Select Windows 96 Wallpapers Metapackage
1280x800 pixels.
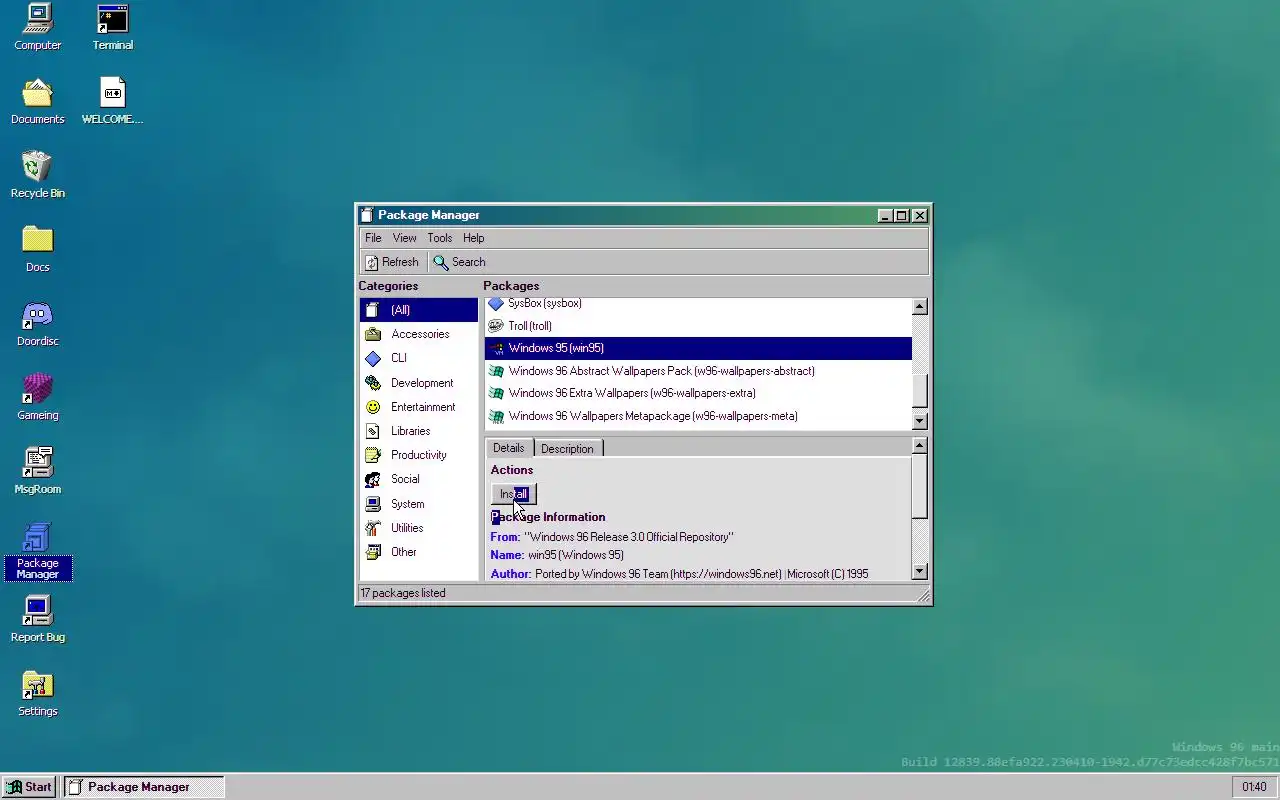[698, 416]
